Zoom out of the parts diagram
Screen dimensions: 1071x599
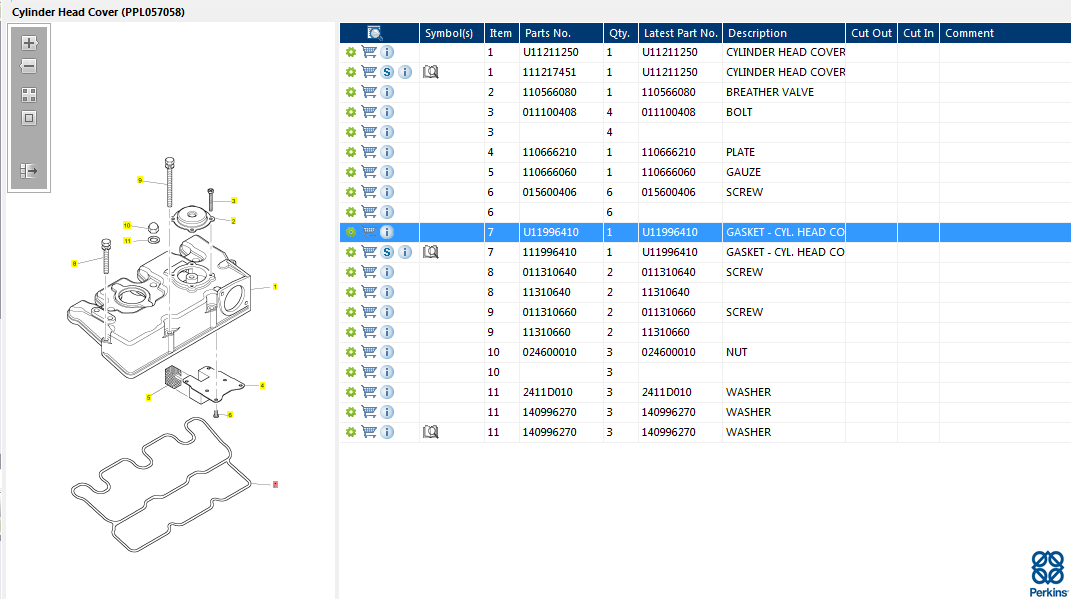tap(29, 66)
